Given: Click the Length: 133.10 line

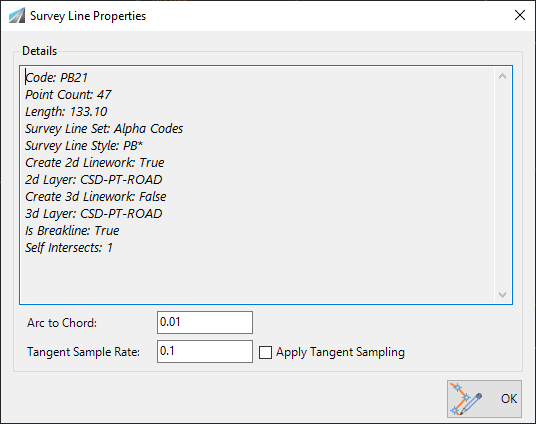Looking at the screenshot, I should 66,111.
